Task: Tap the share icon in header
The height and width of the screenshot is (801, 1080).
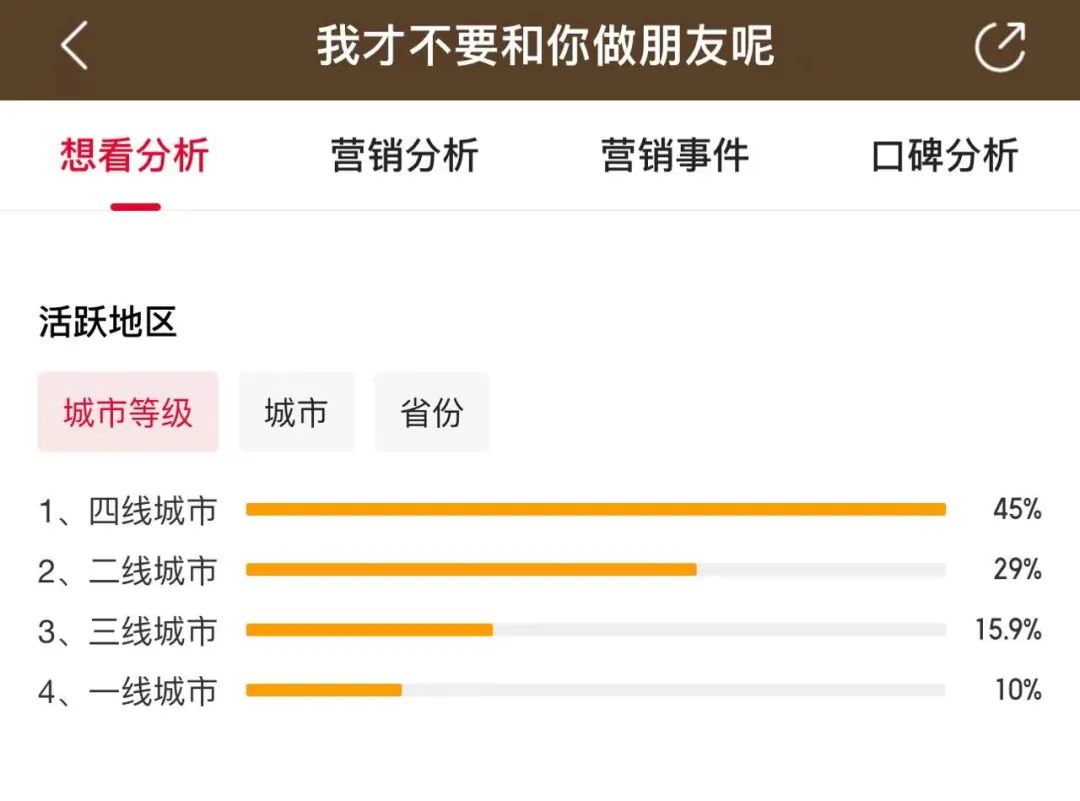Action: pos(999,47)
